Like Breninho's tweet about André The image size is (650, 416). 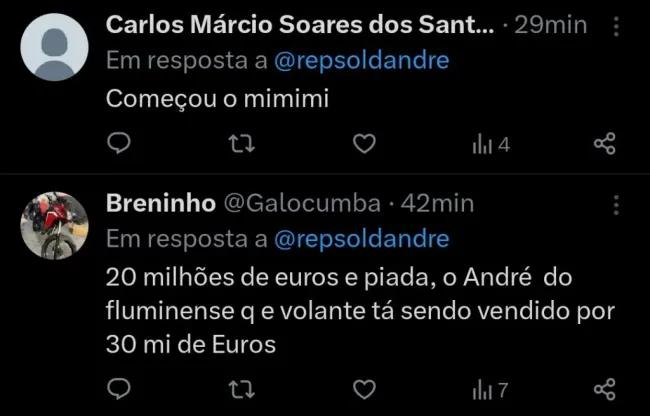click(365, 388)
